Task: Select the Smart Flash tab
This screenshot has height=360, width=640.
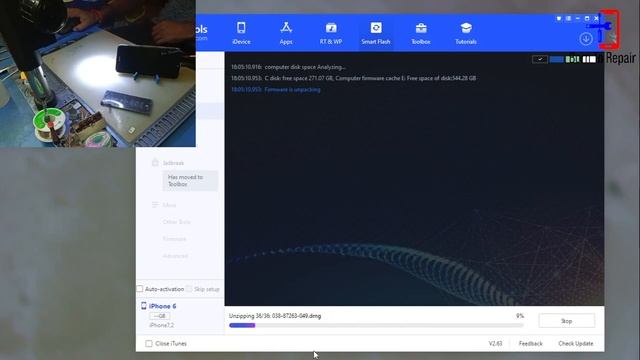Action: click(376, 33)
